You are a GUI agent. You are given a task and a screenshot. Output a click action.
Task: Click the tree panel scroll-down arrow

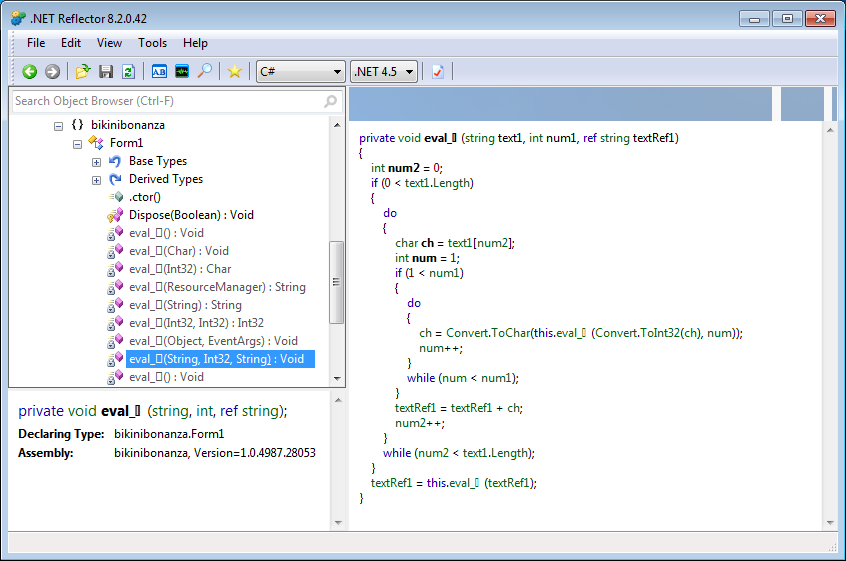click(337, 378)
